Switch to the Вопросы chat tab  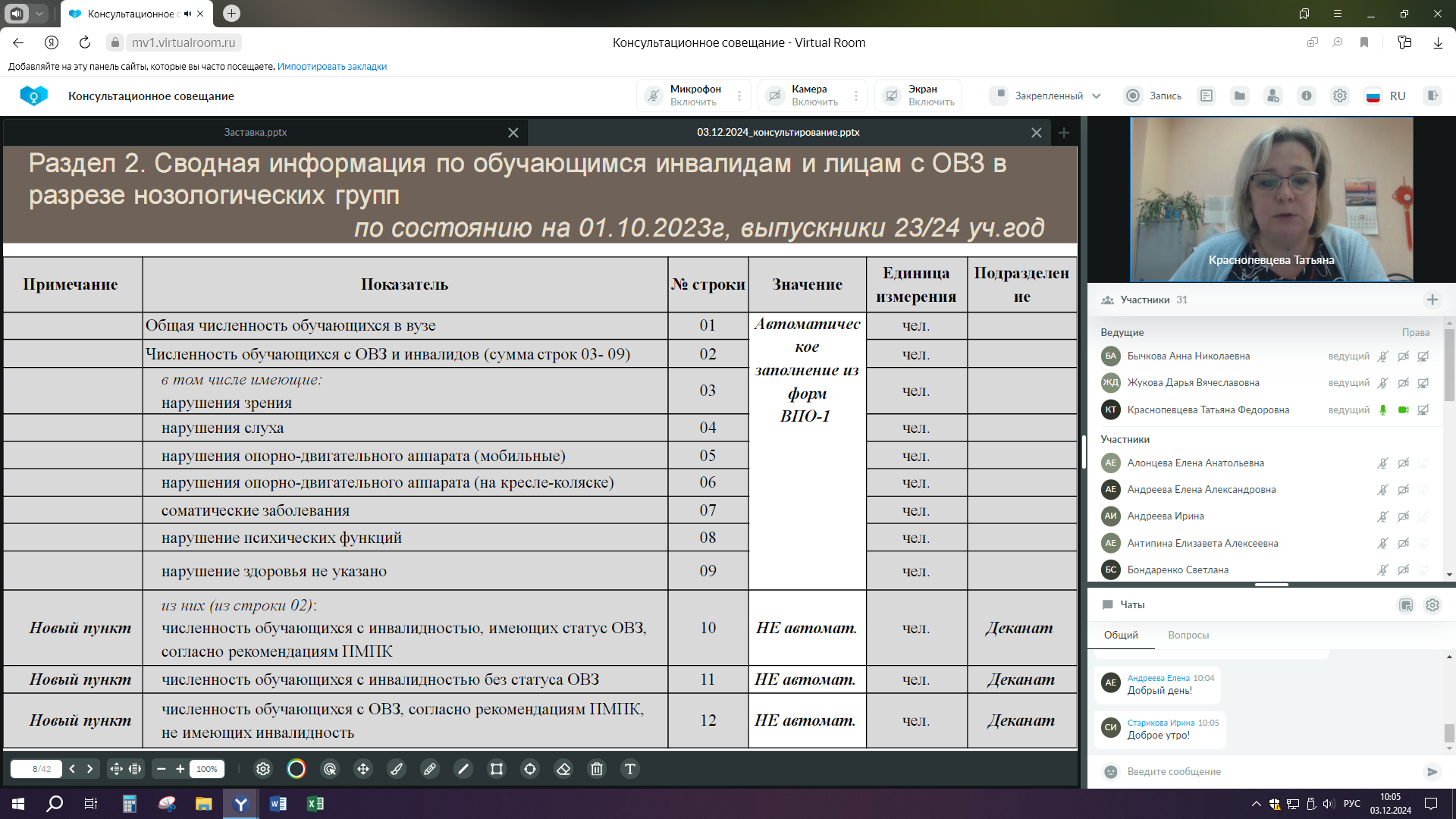tap(1188, 635)
